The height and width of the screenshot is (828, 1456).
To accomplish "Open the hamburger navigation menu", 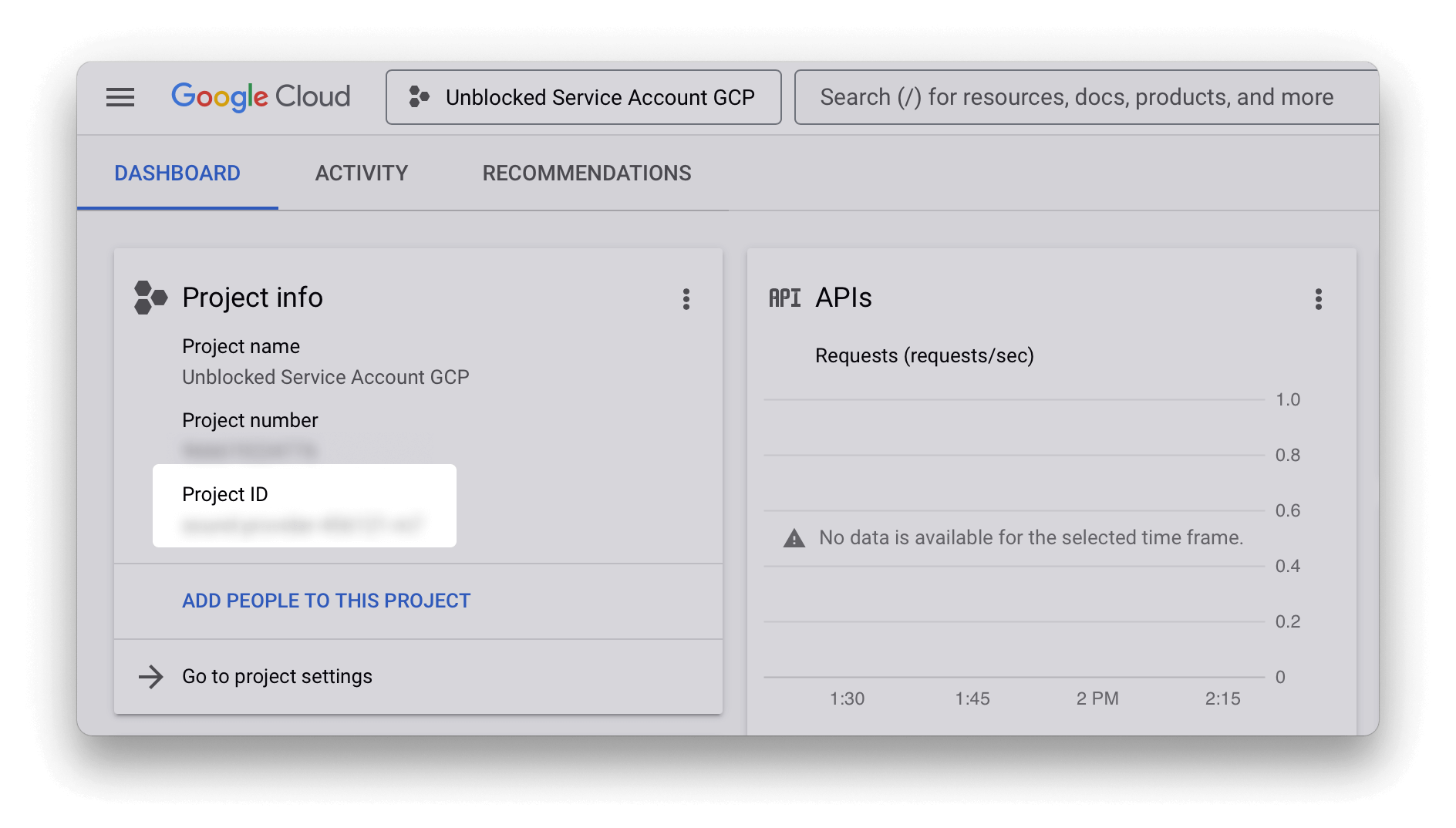I will coord(120,97).
